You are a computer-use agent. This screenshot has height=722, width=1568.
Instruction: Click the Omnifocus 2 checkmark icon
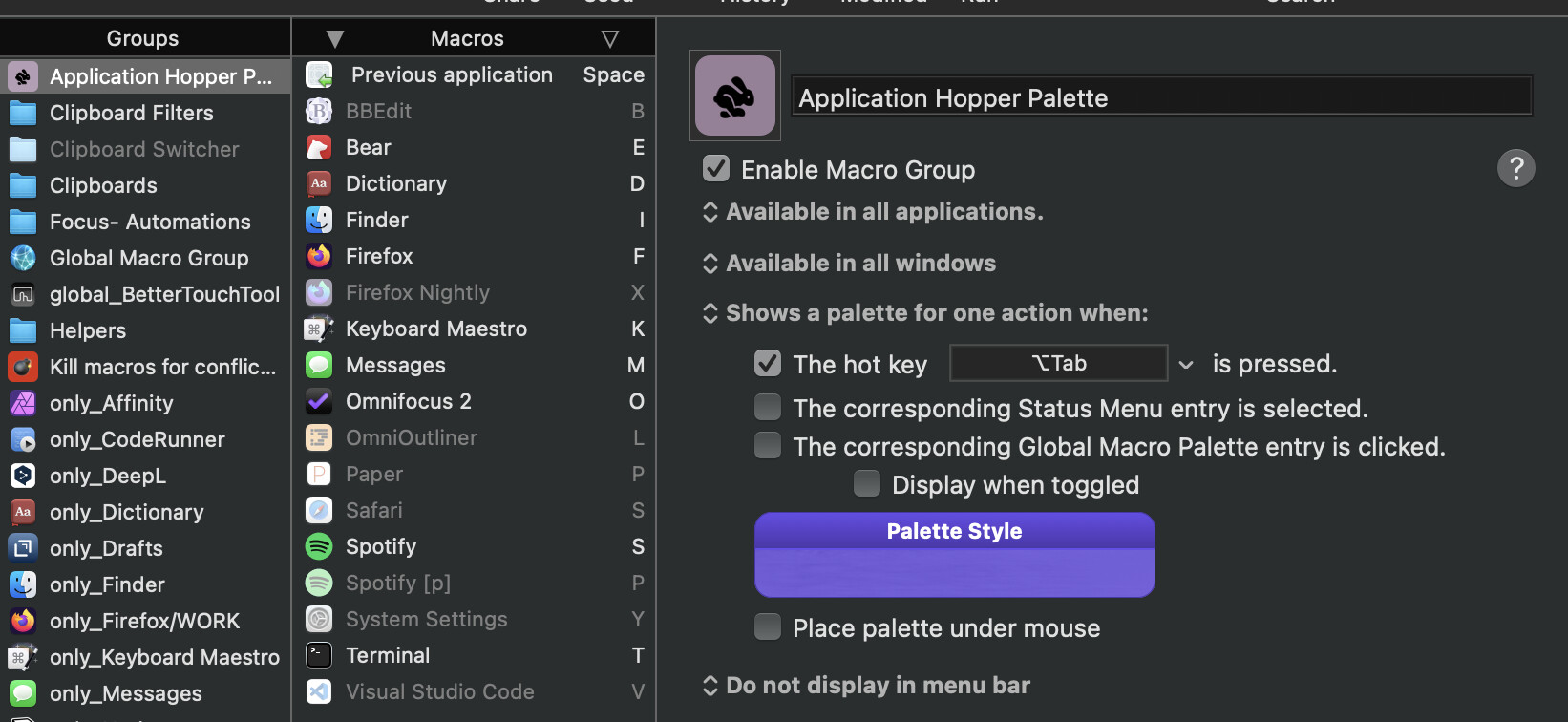coord(319,401)
